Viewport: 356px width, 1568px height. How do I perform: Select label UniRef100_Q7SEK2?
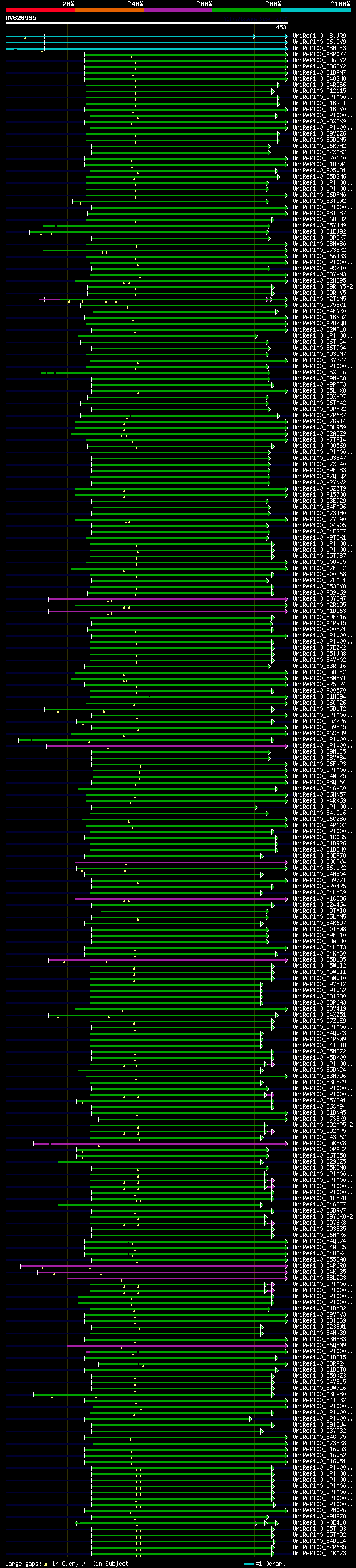point(319,250)
